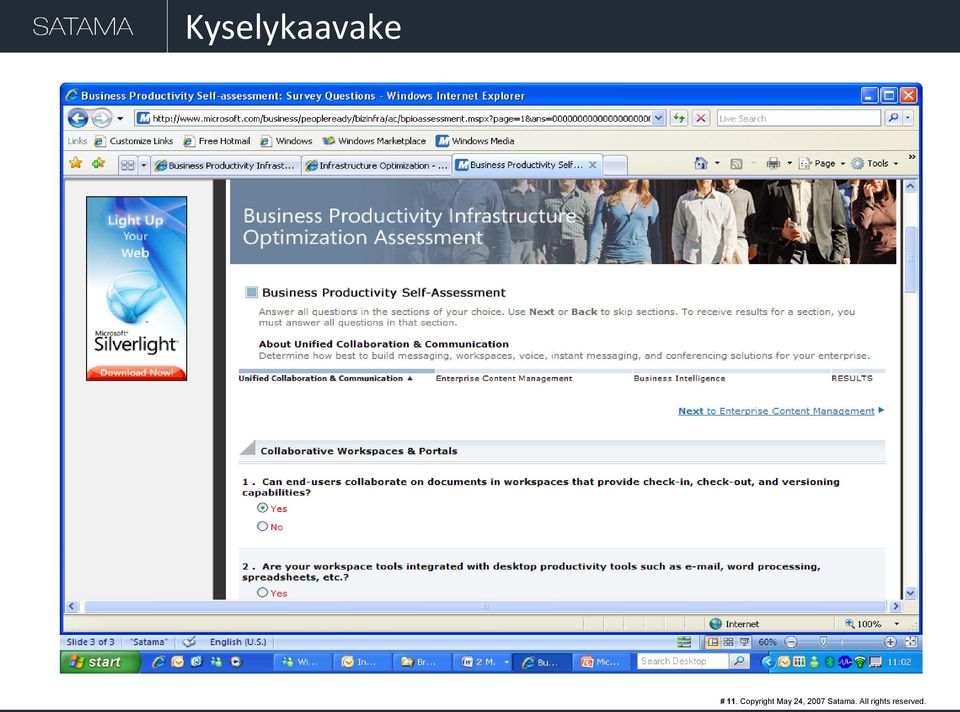The width and height of the screenshot is (960, 712).
Task: Click the RSS feeds icon
Action: point(737,163)
